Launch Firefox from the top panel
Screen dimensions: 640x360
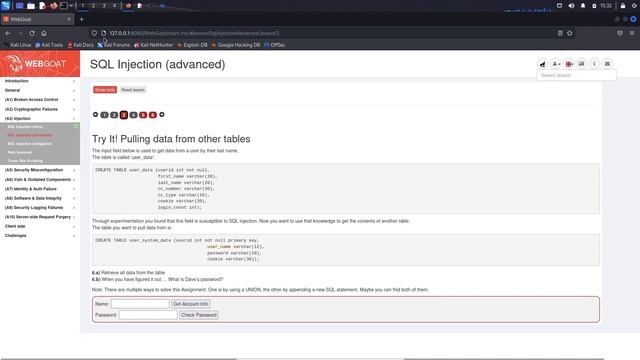53,6
